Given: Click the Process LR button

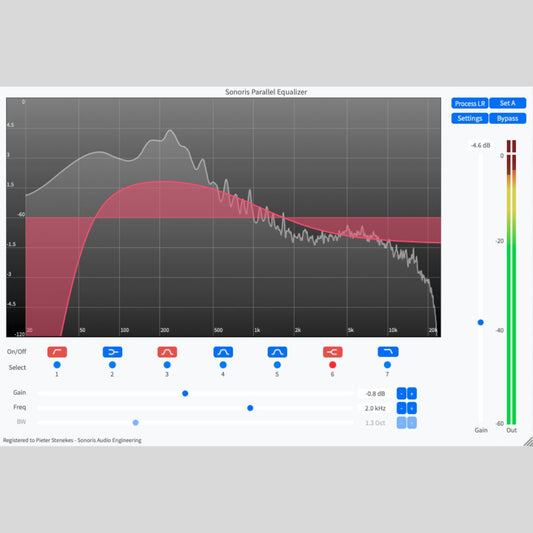Looking at the screenshot, I should point(470,103).
